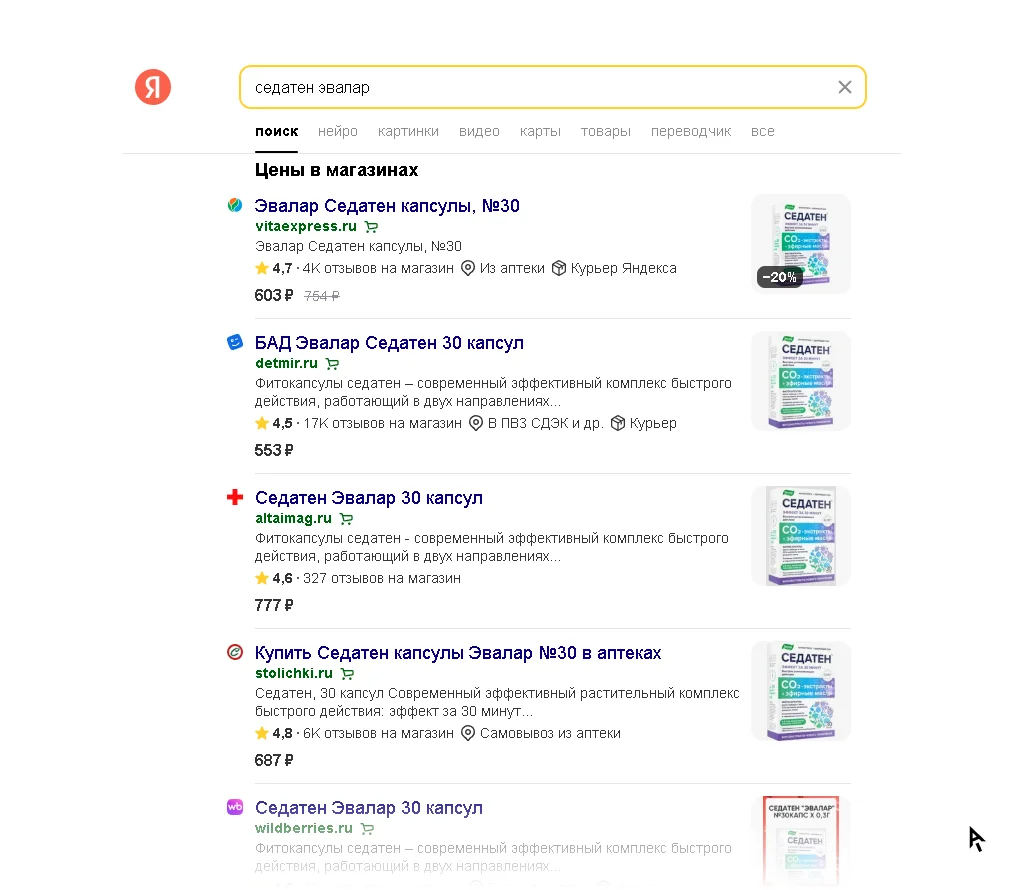
Task: Select the товары tab
Action: 605,131
